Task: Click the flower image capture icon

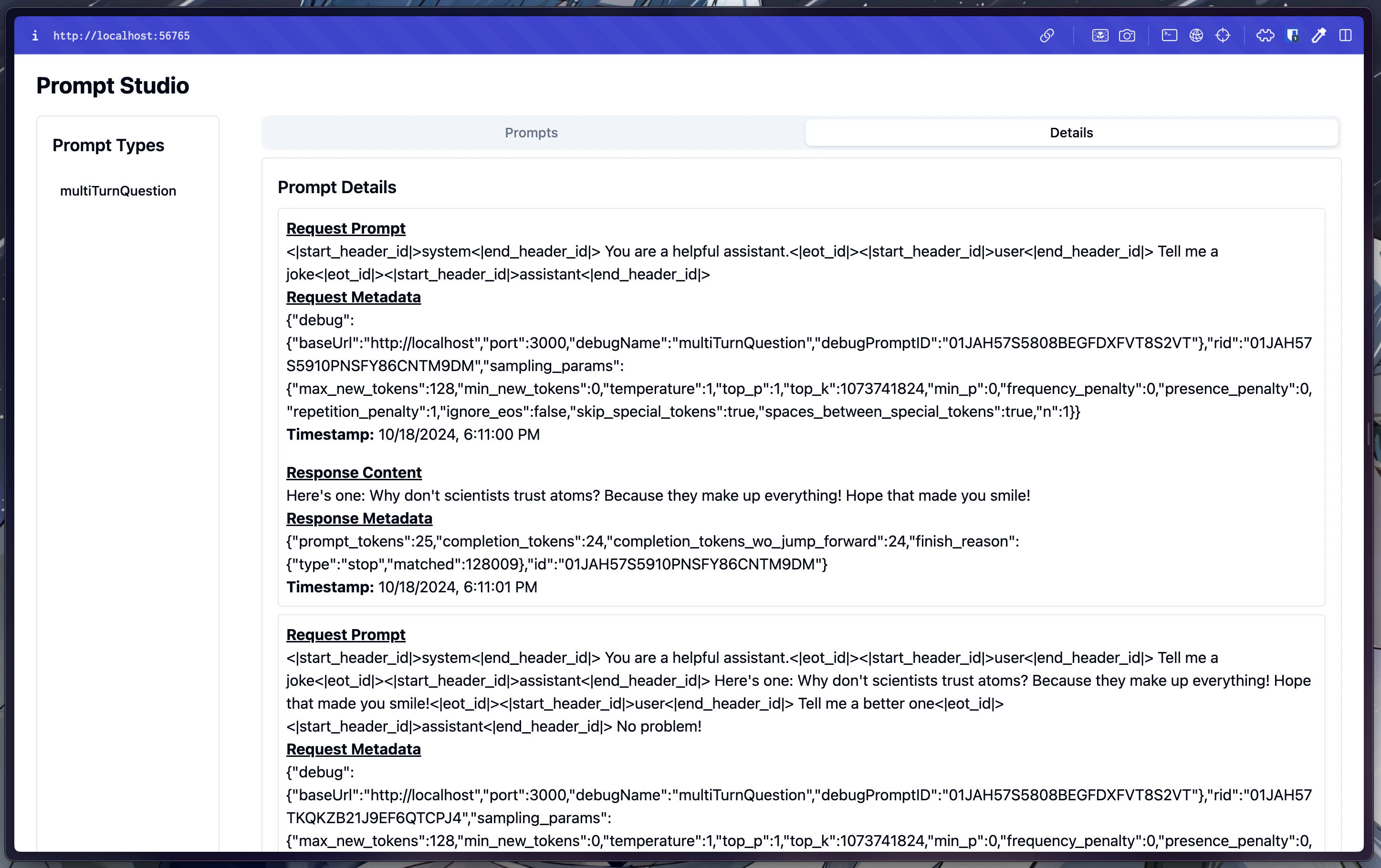Action: click(1099, 36)
